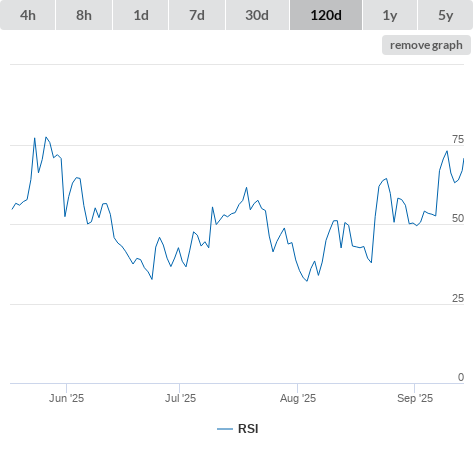Image resolution: width=474 pixels, height=455 pixels.
Task: Select the active 120d tab
Action: (x=326, y=15)
